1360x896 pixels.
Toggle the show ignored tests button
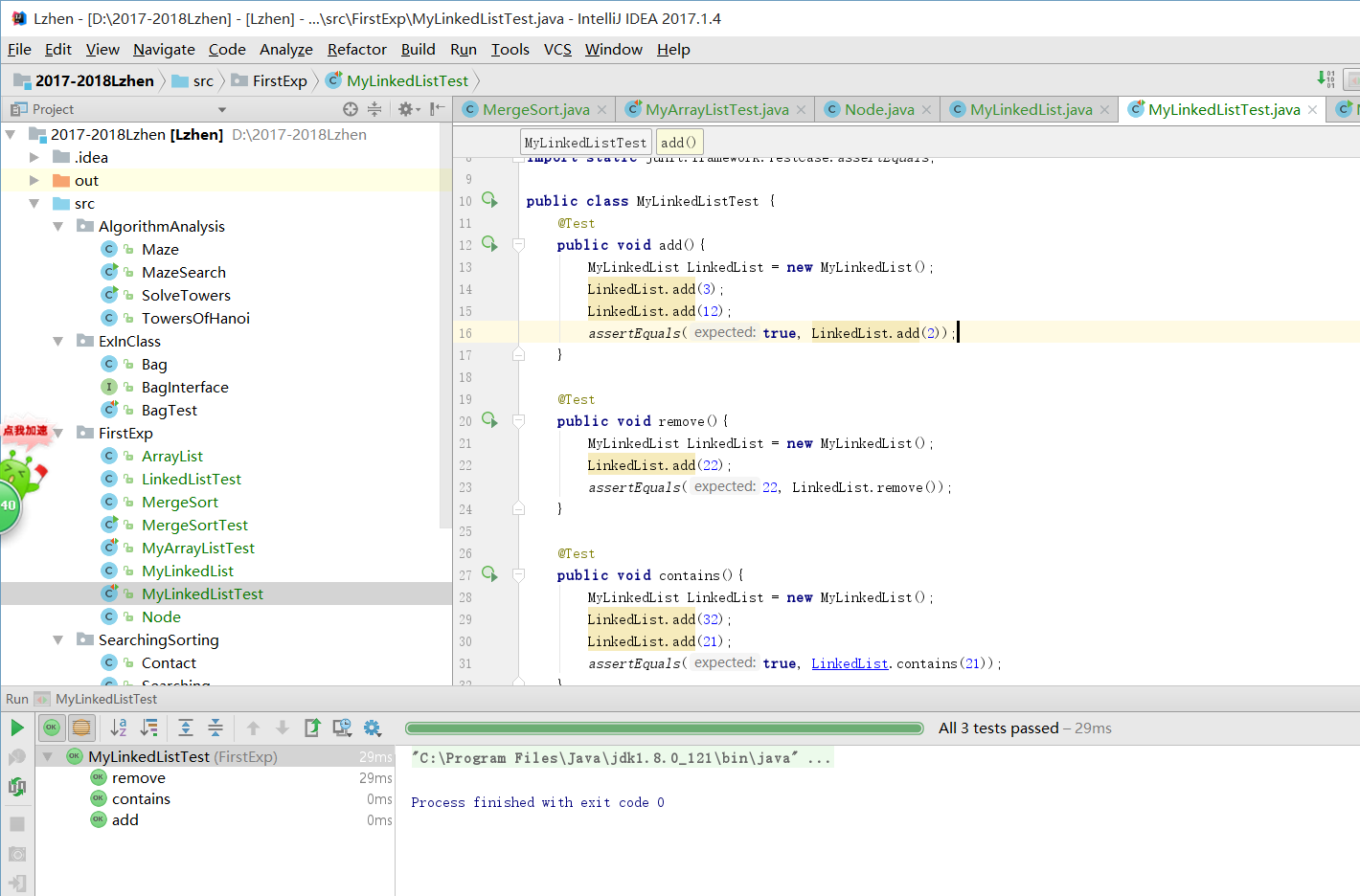point(81,728)
